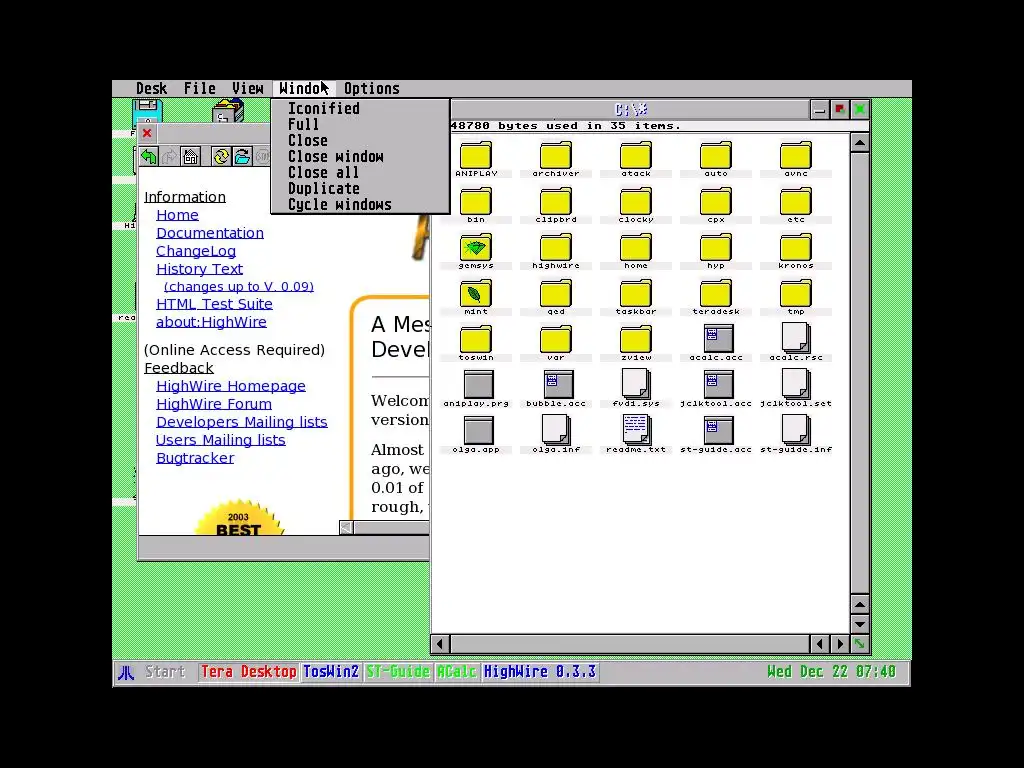Image resolution: width=1024 pixels, height=768 pixels.
Task: Select the toswin folder
Action: (476, 343)
